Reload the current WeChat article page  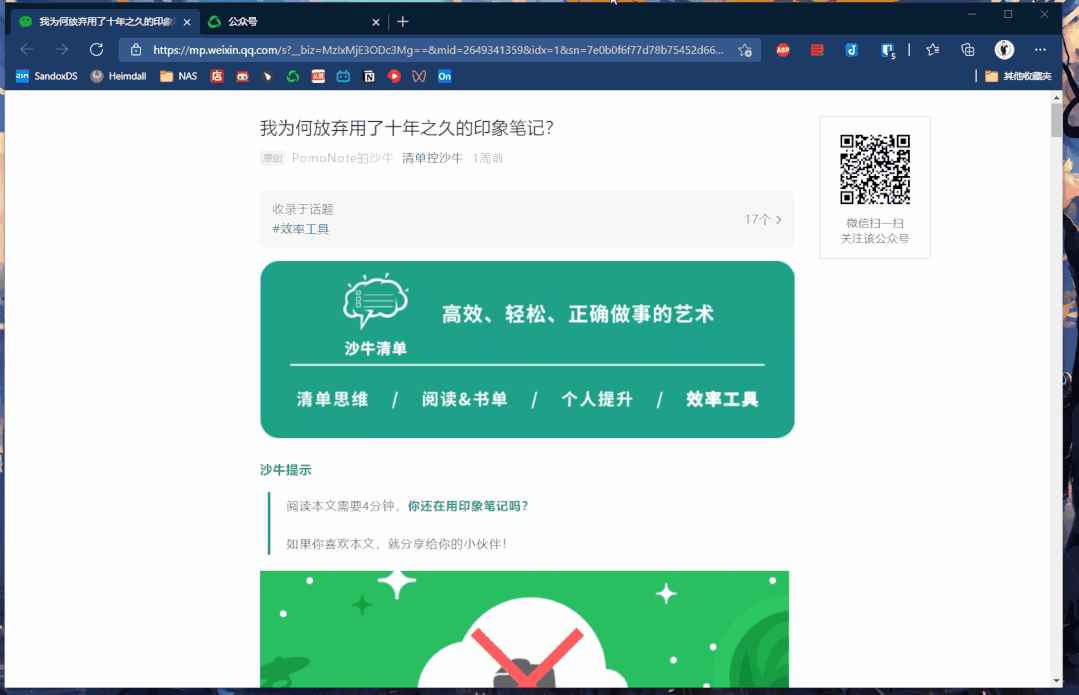(96, 50)
